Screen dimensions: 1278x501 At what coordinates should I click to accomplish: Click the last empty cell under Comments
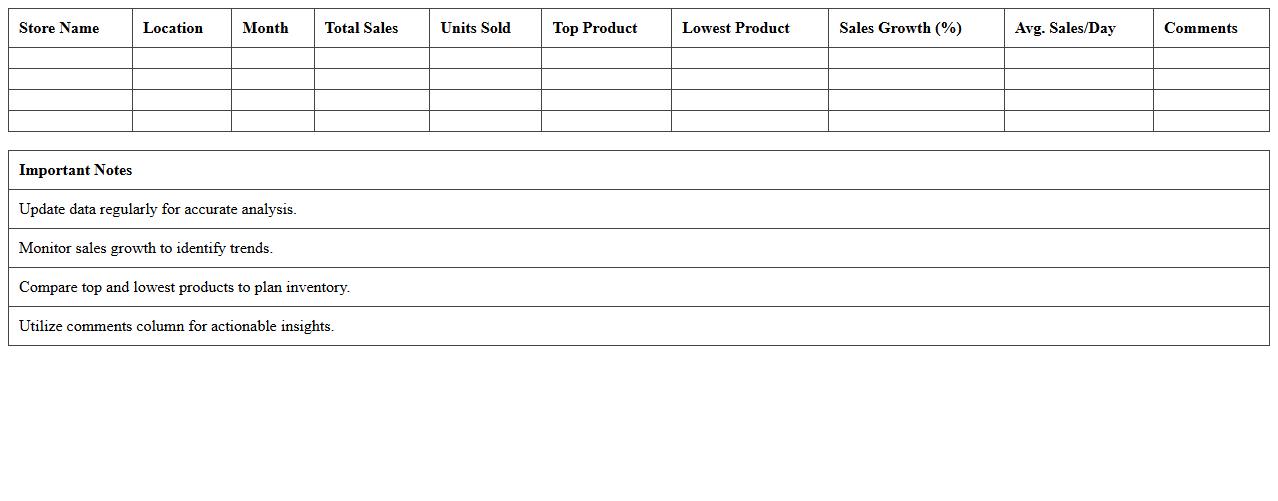[x=1210, y=121]
